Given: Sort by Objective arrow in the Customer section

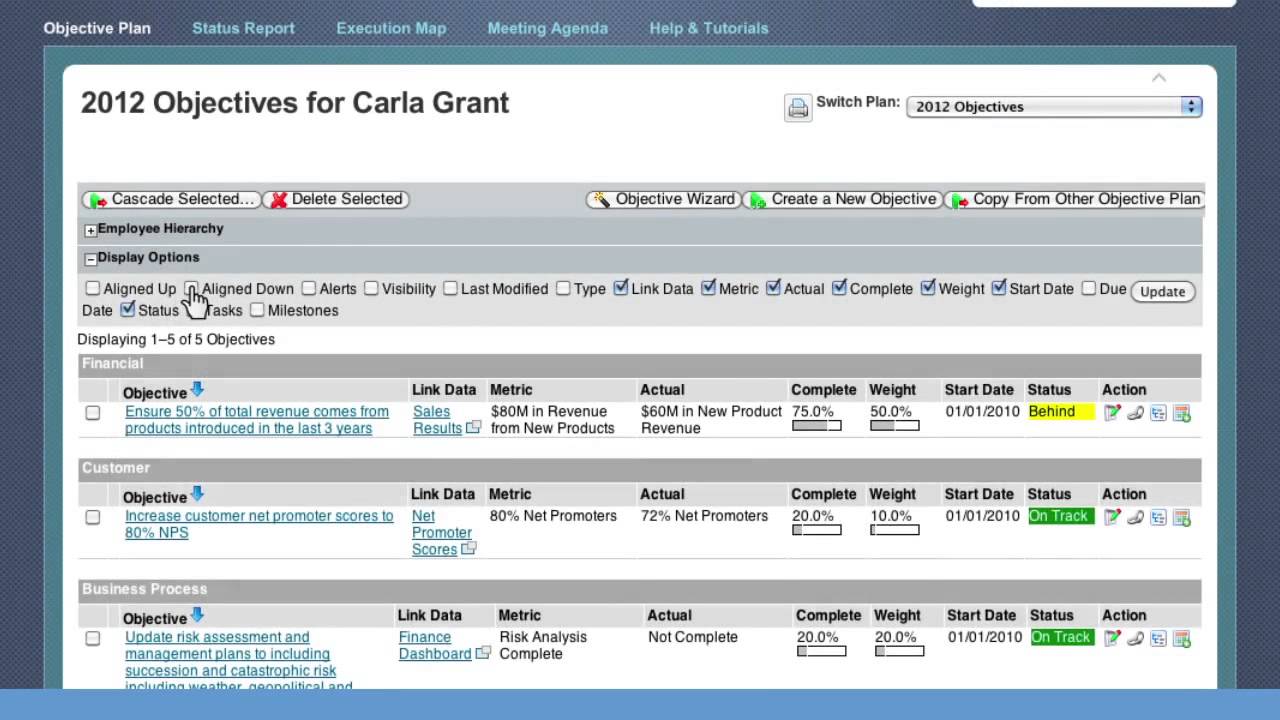Looking at the screenshot, I should coord(197,493).
